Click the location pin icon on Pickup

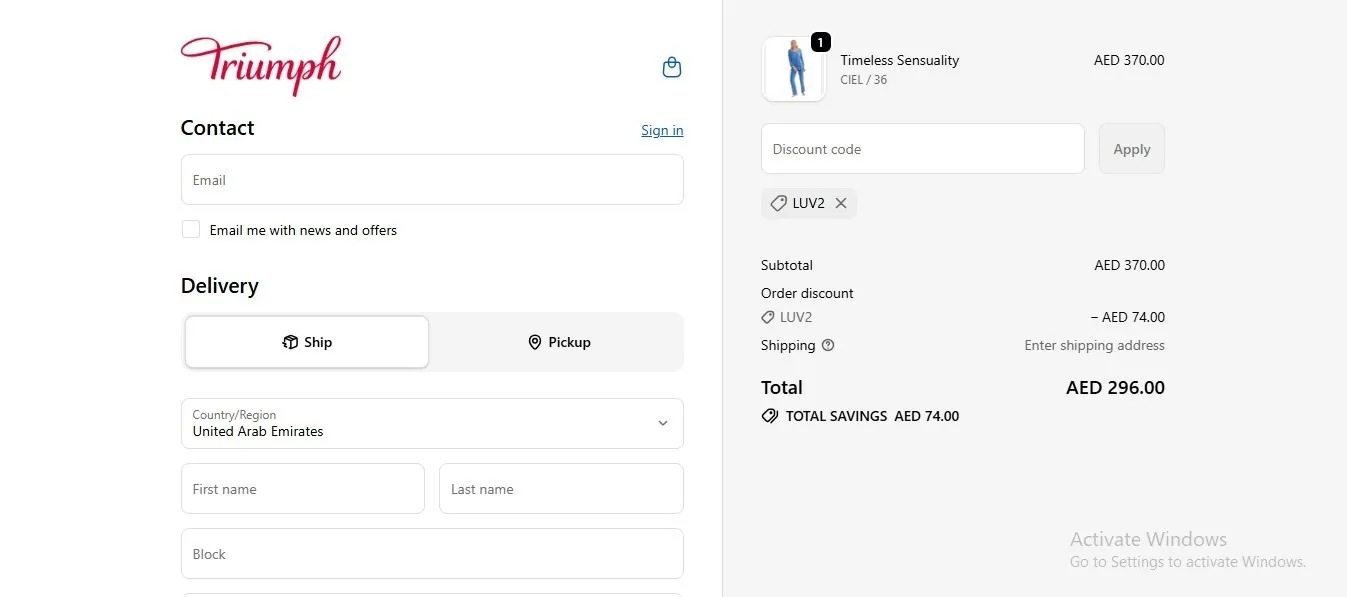535,342
